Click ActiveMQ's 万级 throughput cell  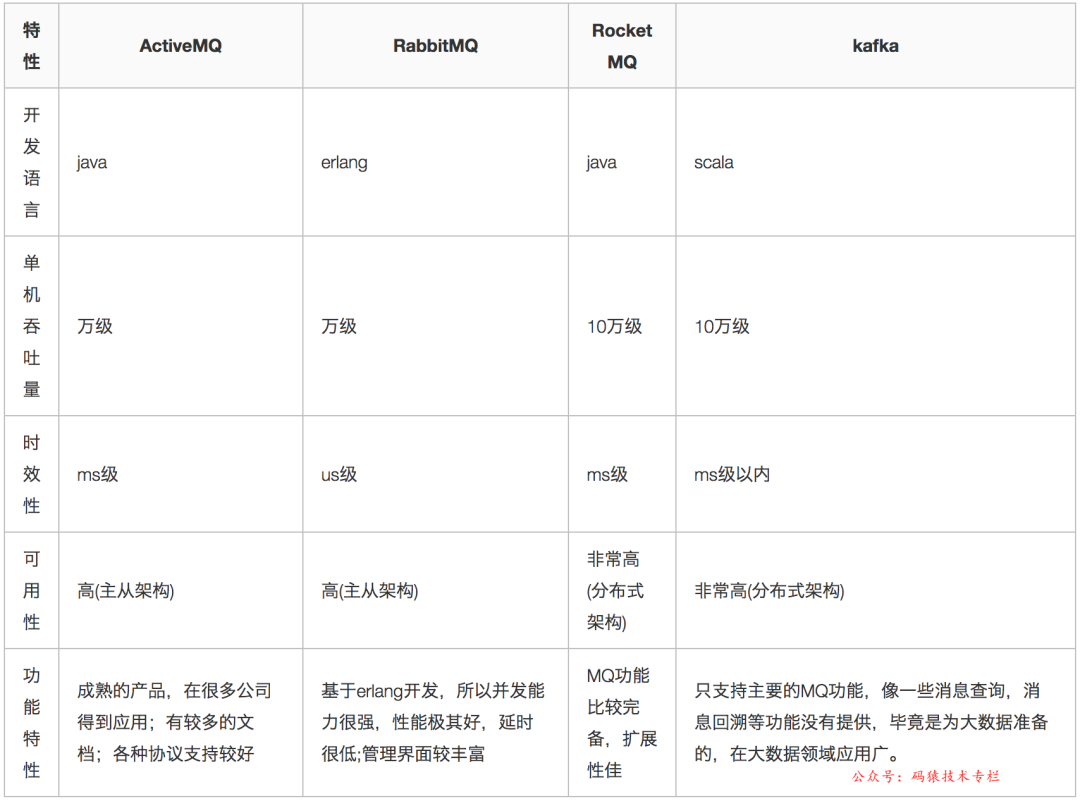[95, 326]
